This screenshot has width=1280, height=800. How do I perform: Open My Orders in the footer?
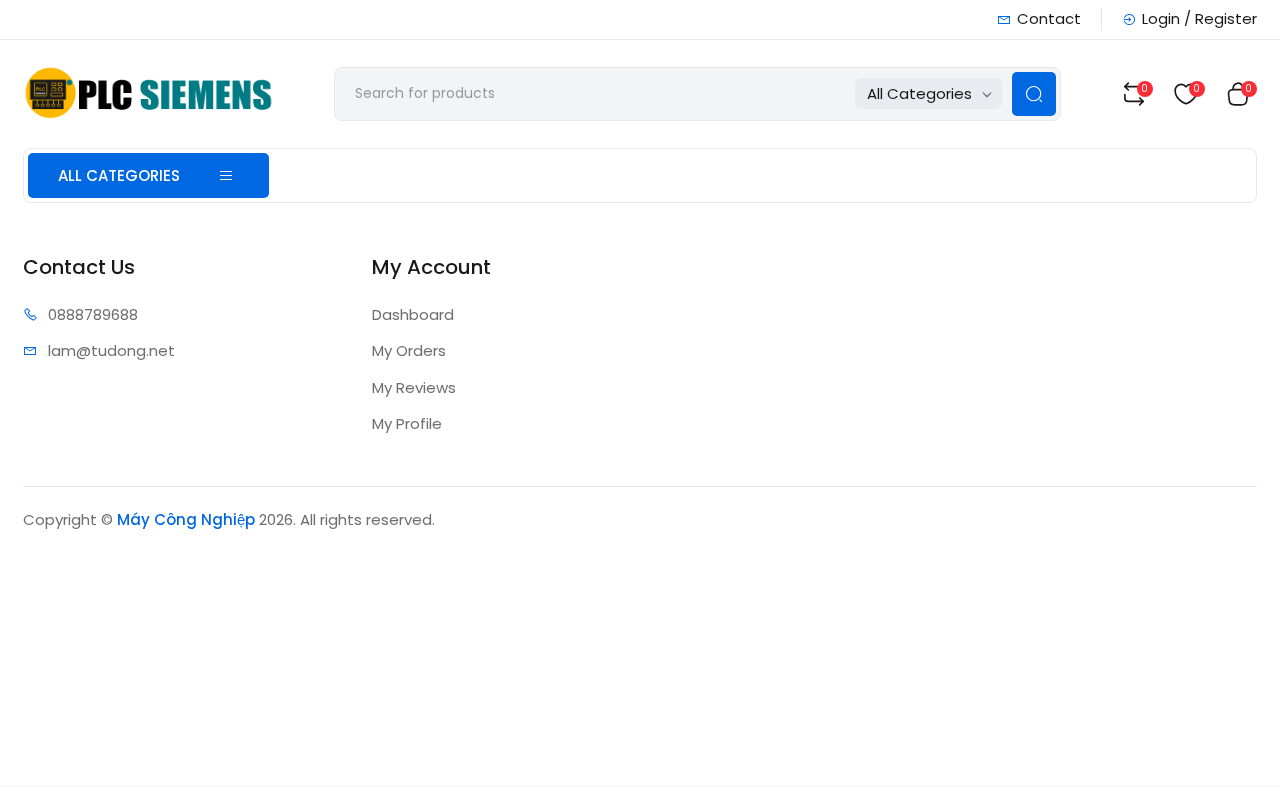(409, 351)
